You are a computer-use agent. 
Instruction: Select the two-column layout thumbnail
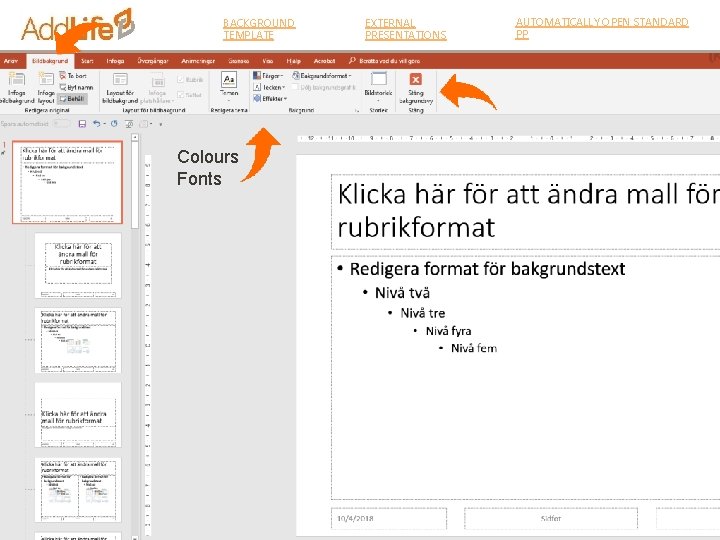coord(78,490)
